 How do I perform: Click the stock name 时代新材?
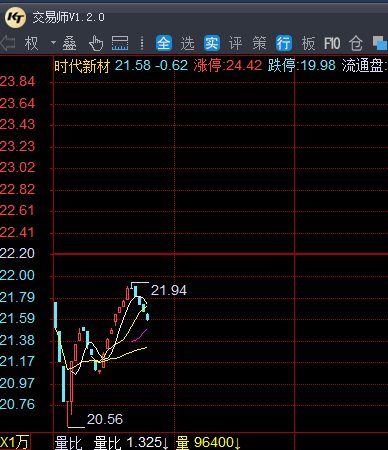pos(82,66)
